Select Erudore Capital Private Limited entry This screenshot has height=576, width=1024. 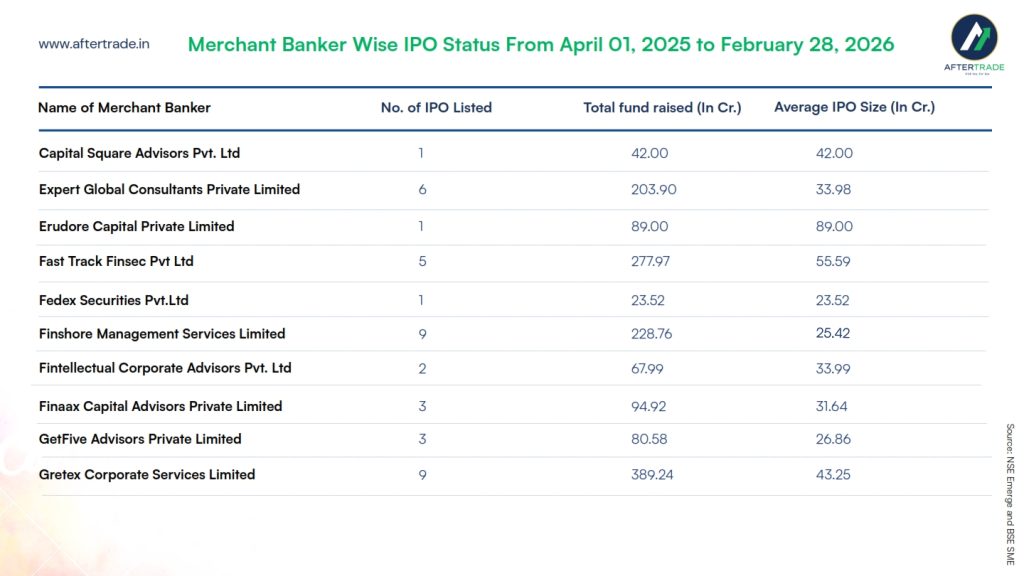point(136,226)
